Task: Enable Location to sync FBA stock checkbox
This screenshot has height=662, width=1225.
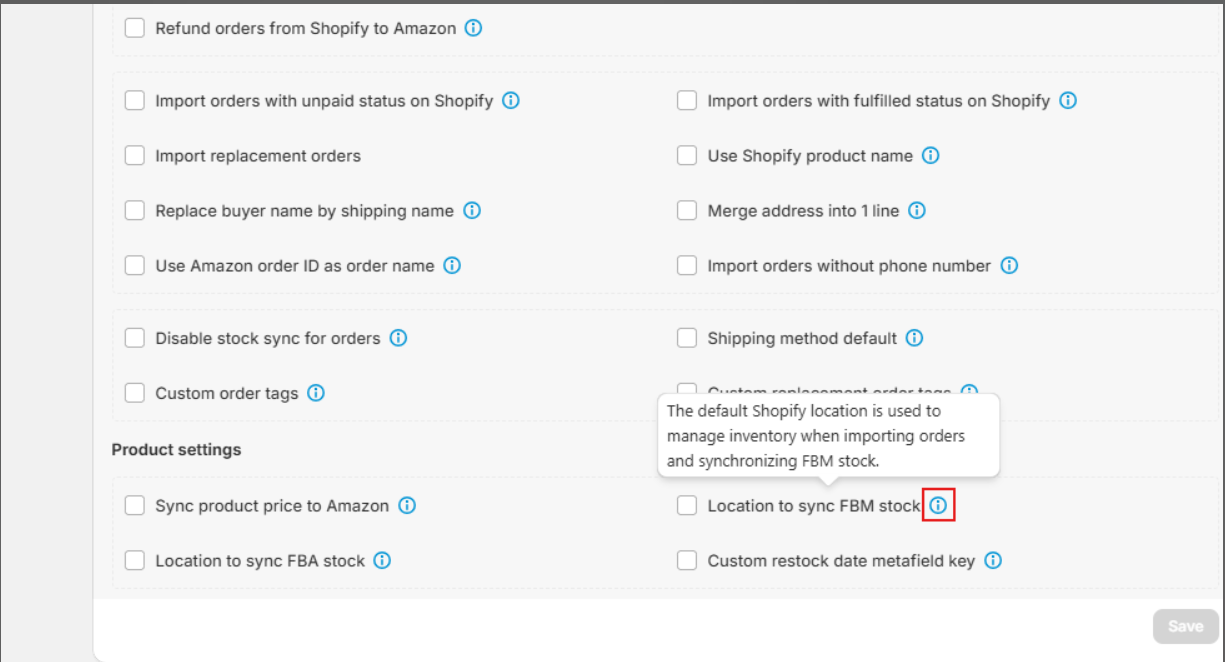Action: coord(135,561)
